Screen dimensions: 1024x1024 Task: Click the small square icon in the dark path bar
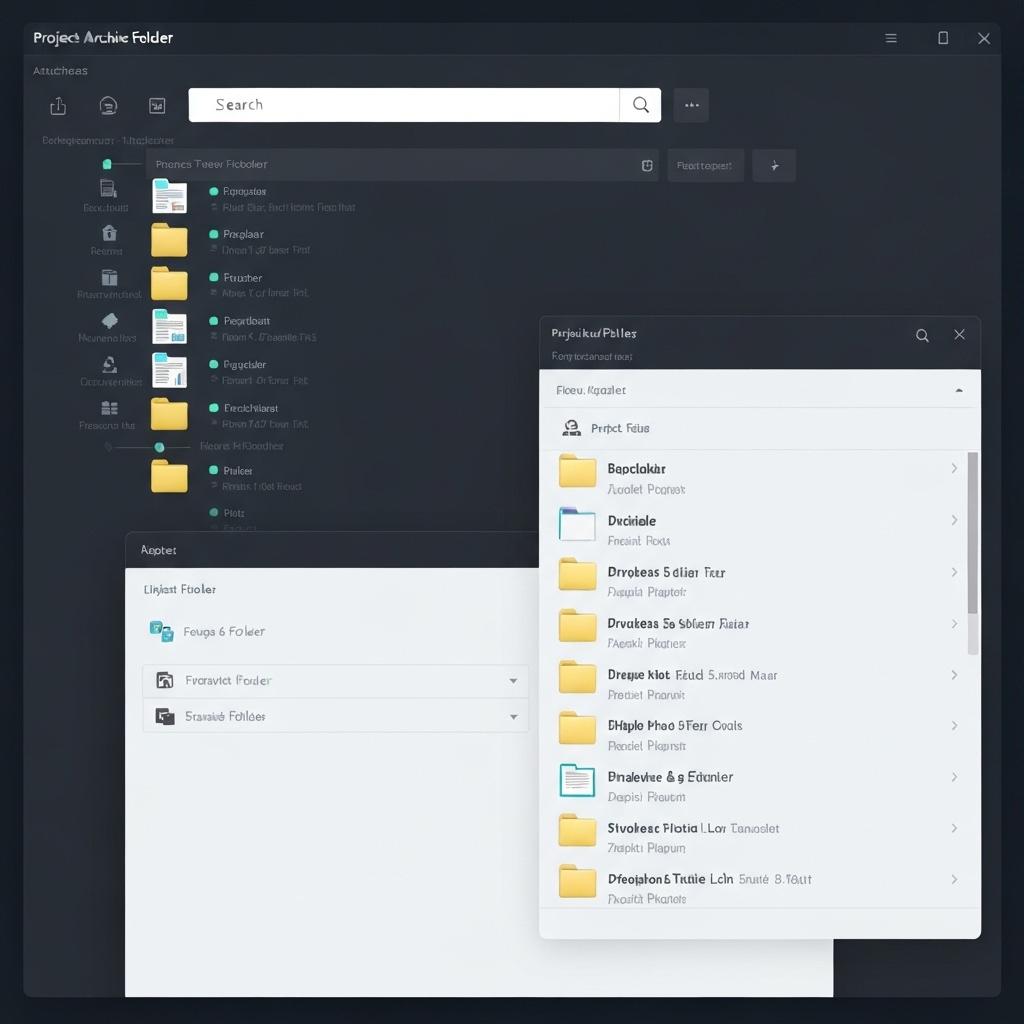point(647,165)
